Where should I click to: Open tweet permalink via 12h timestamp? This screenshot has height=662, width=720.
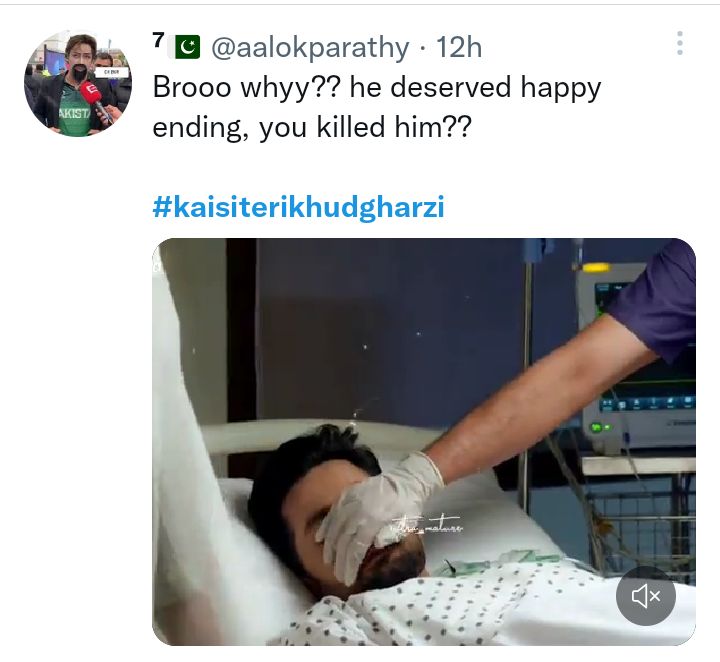(459, 47)
